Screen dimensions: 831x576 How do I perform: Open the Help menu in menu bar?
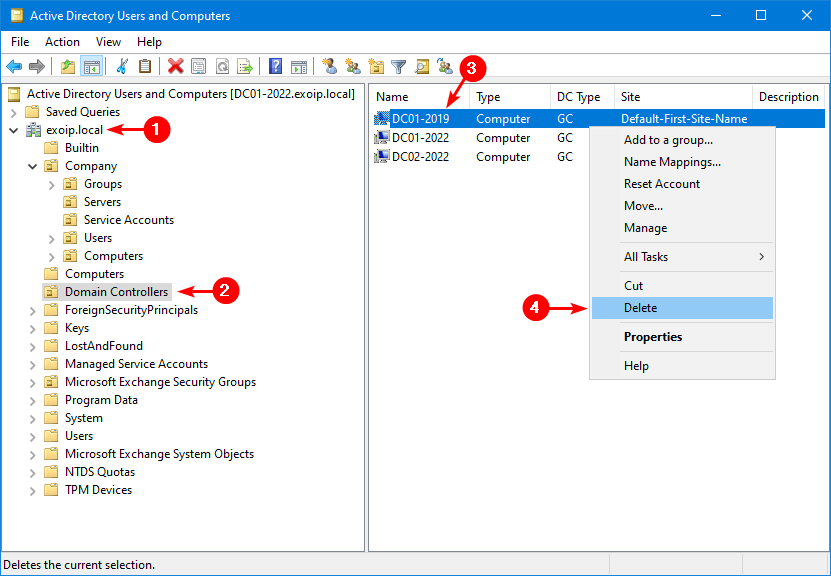pyautogui.click(x=149, y=42)
